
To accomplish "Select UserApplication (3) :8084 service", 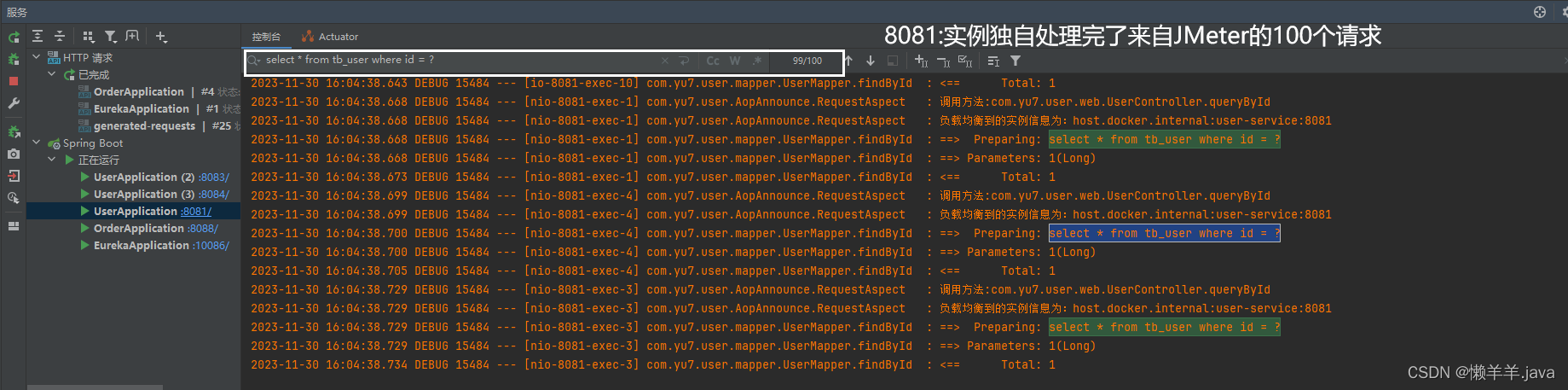I will coord(154,194).
